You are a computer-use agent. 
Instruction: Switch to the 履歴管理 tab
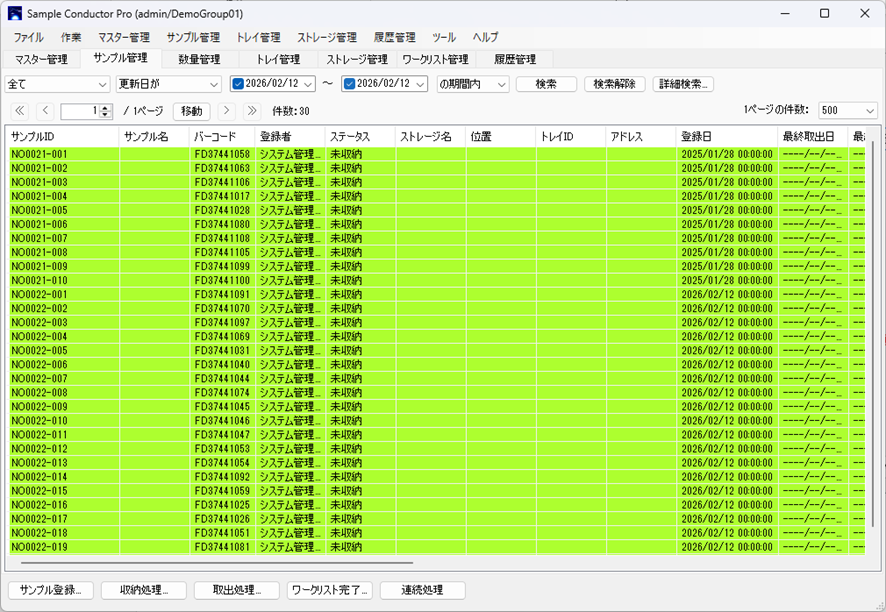(514, 60)
